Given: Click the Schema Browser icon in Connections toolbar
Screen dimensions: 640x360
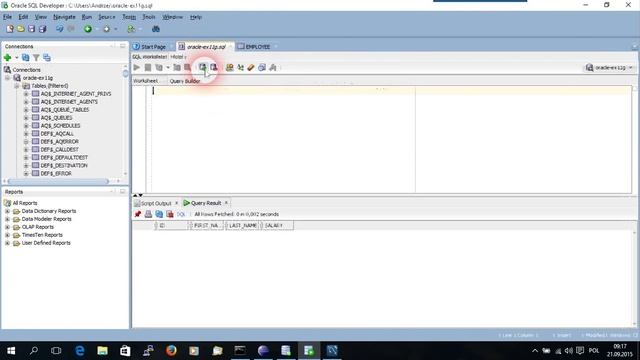Looking at the screenshot, I should 47,58.
